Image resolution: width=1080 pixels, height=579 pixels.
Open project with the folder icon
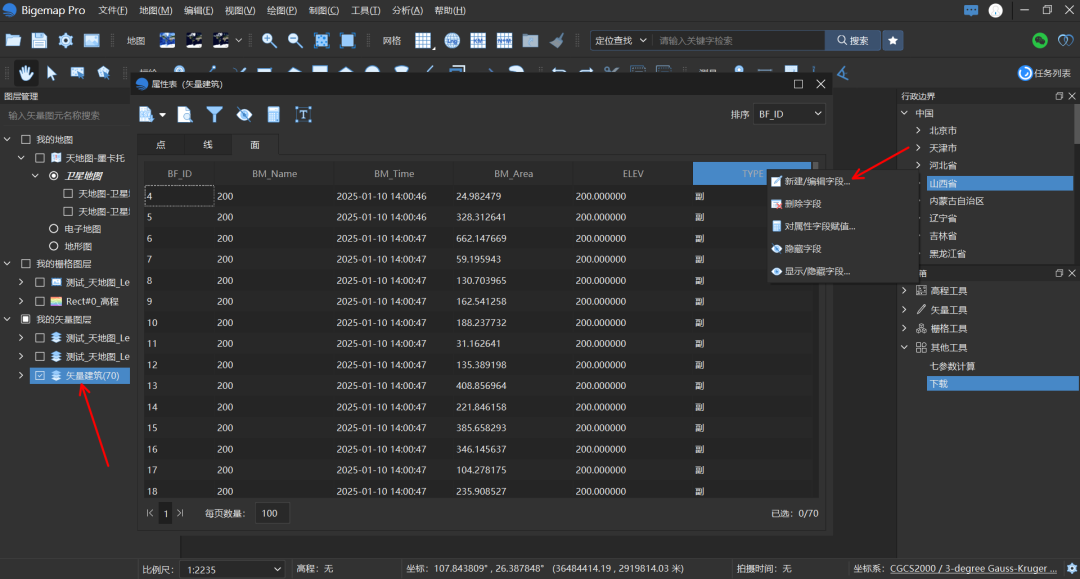click(13, 41)
